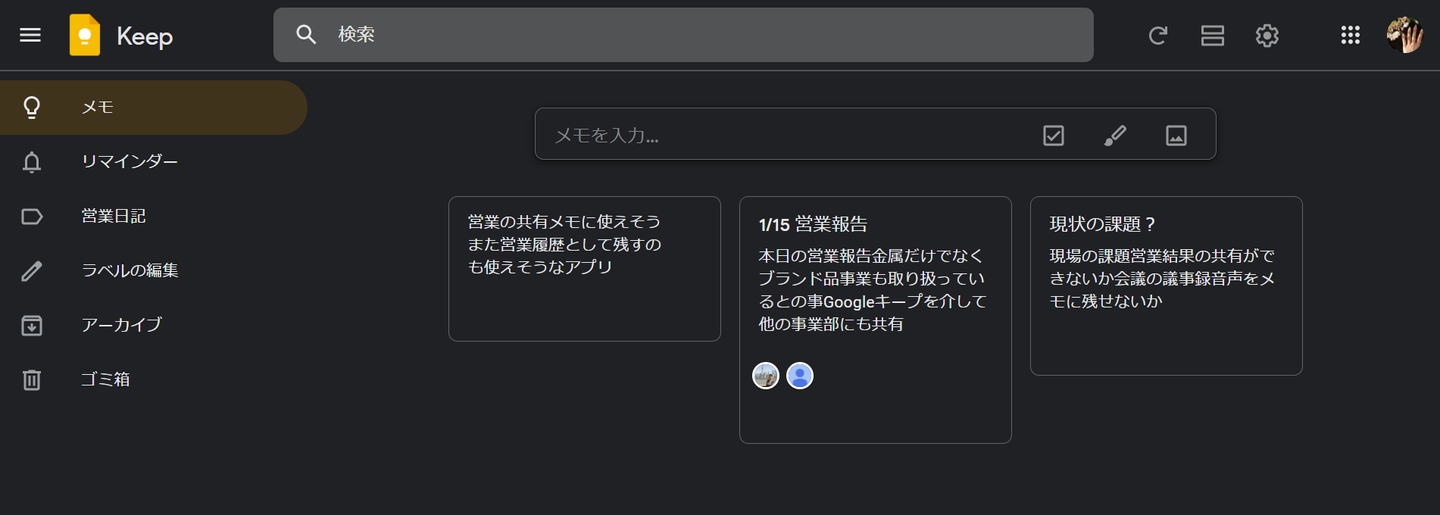The width and height of the screenshot is (1440, 515).
Task: Click the メモを入力 note field
Action: click(x=780, y=135)
